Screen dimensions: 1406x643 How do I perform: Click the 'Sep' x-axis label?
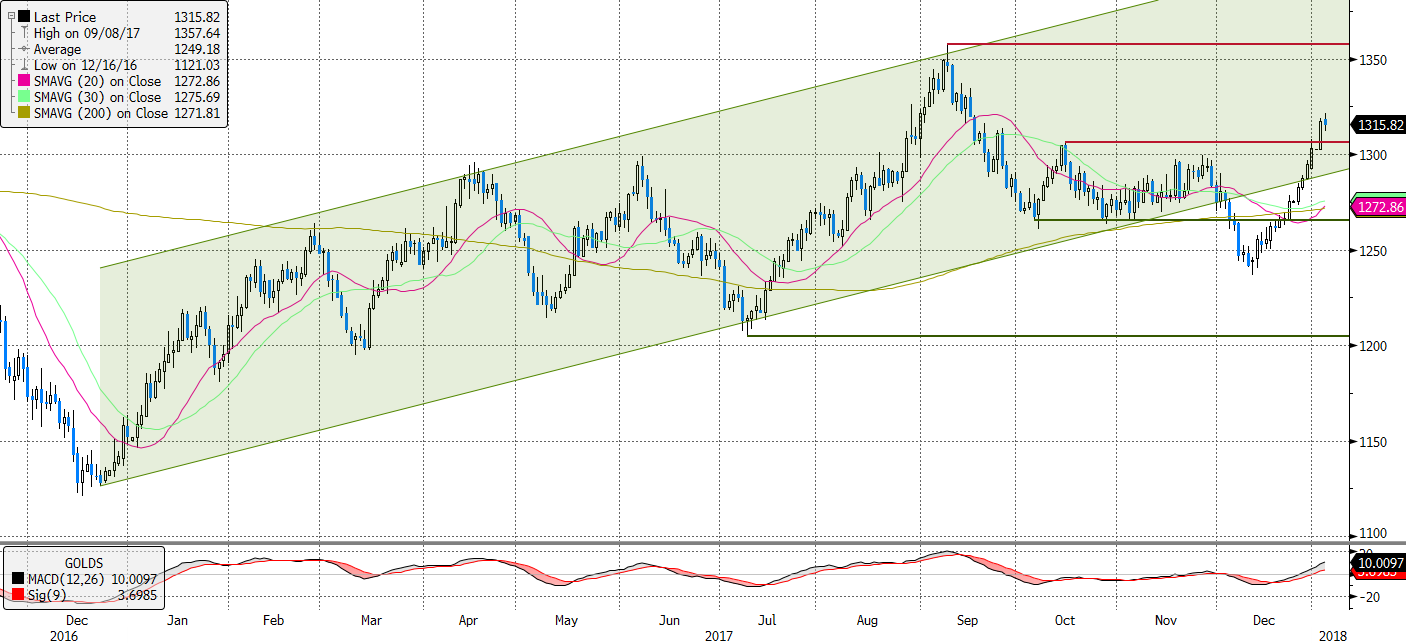pyautogui.click(x=965, y=620)
